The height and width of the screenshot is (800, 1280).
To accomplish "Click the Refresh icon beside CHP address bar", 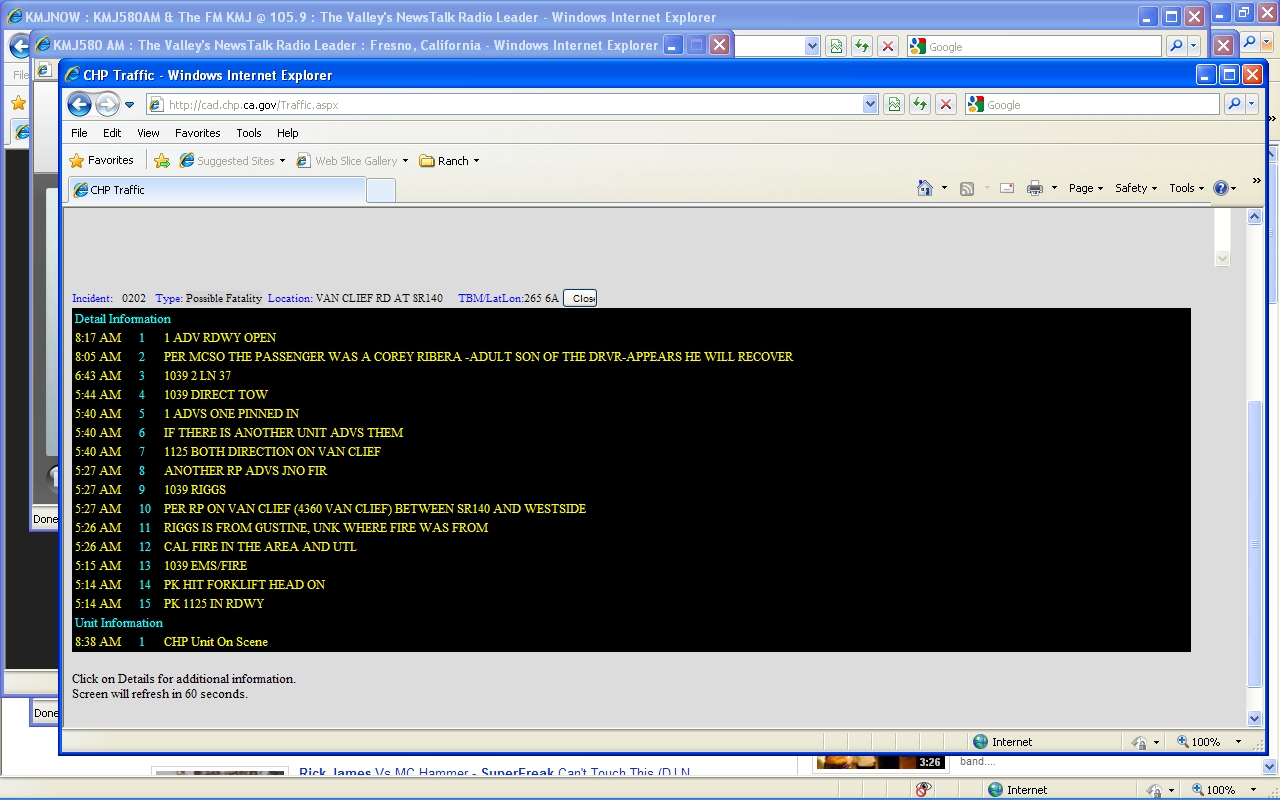I will 919,104.
